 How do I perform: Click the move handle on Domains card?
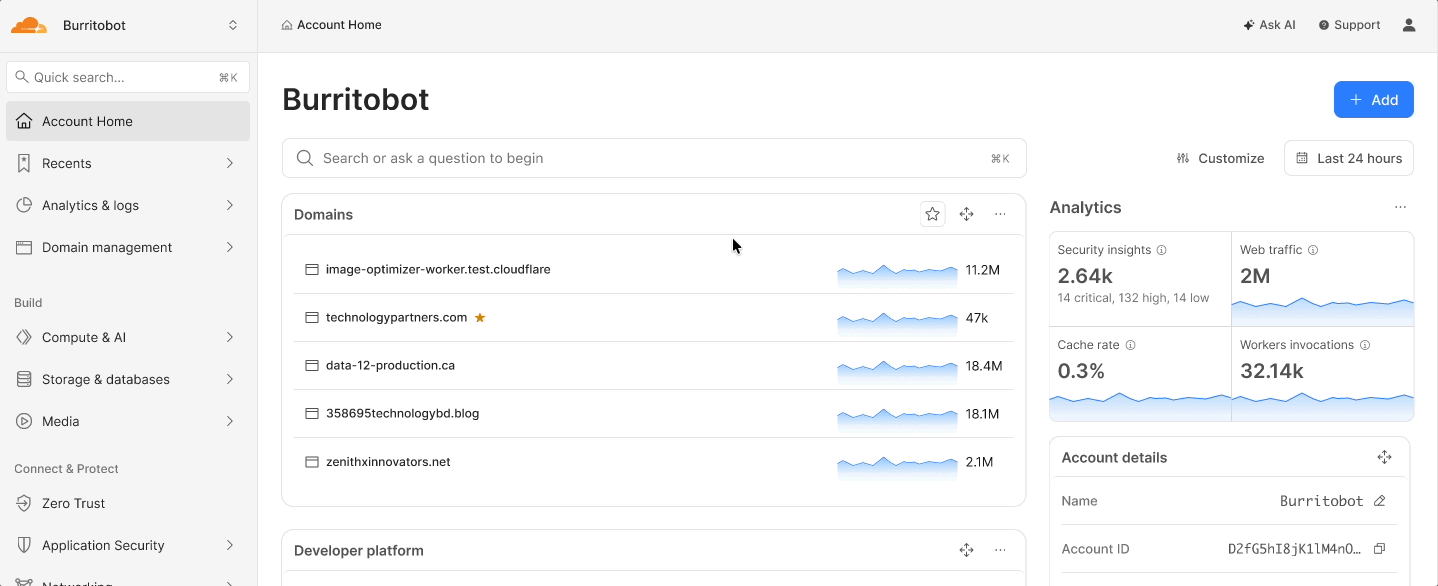pyautogui.click(x=967, y=214)
